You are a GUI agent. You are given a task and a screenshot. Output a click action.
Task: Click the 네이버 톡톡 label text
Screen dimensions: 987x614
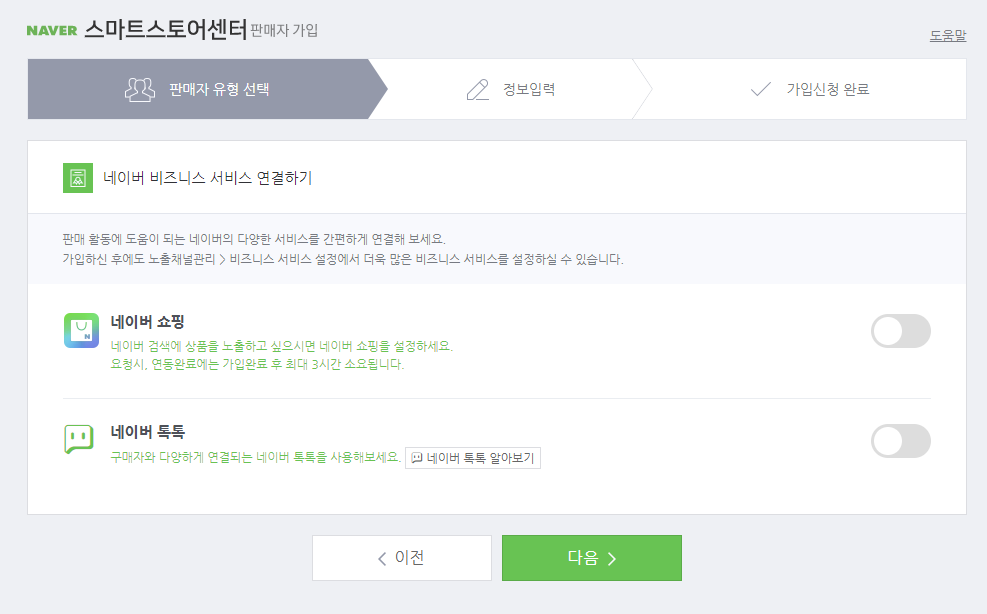pos(147,432)
